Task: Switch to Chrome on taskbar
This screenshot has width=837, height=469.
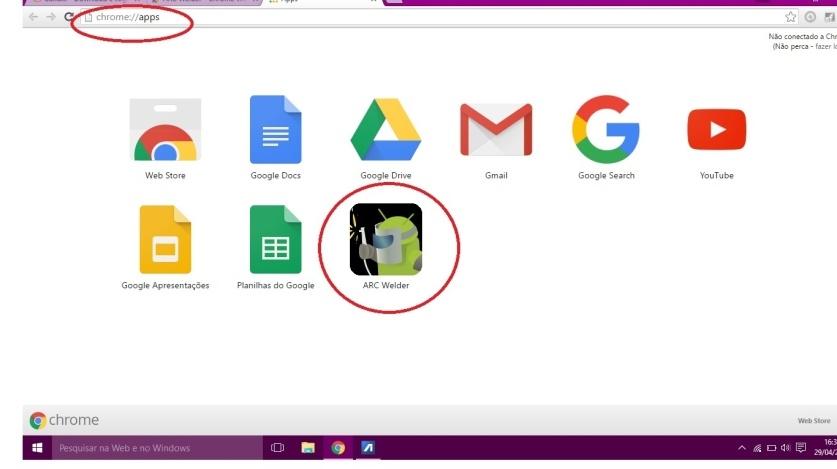Action: point(338,448)
